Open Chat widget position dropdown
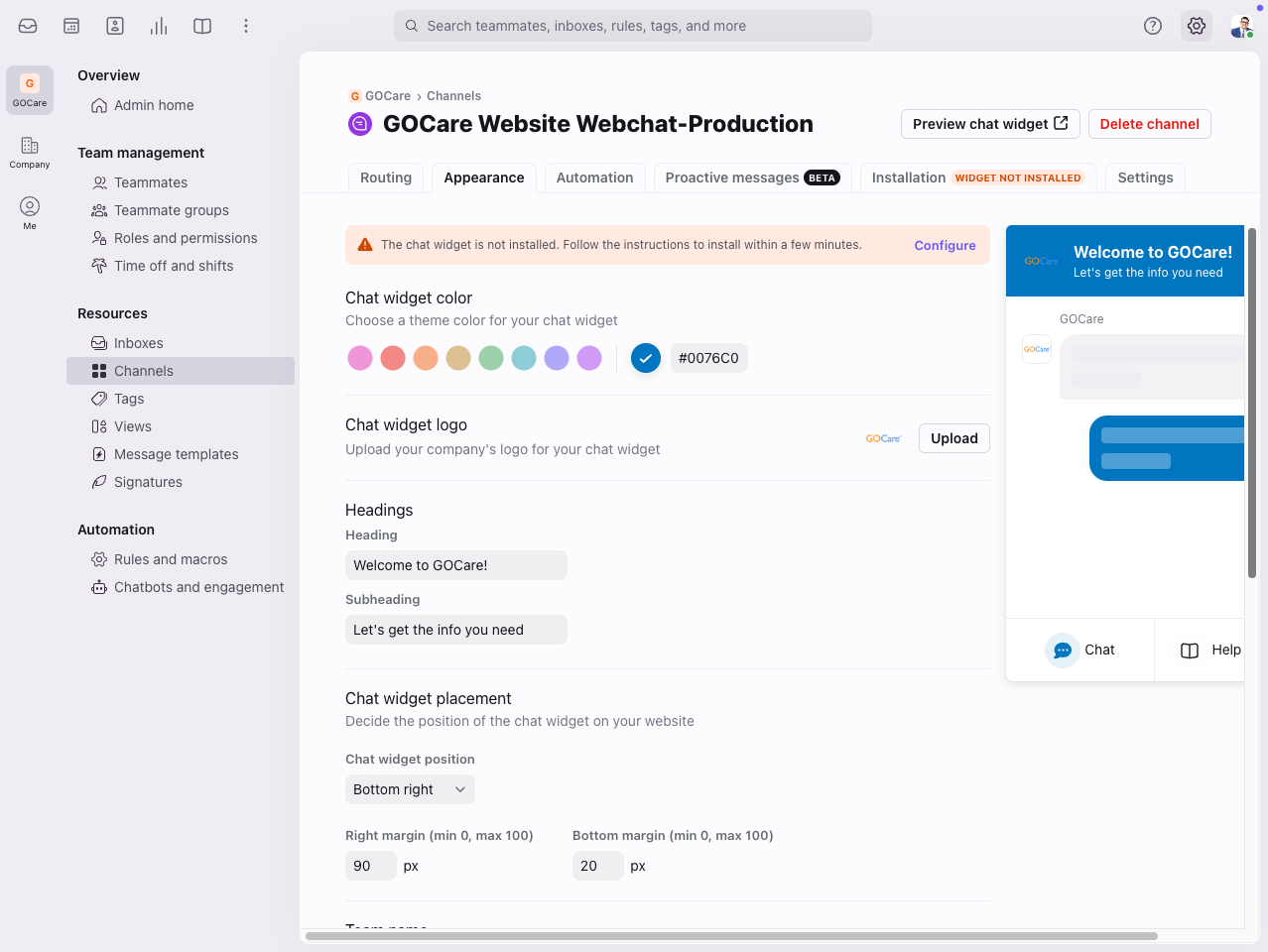Viewport: 1268px width, 952px height. click(x=410, y=789)
